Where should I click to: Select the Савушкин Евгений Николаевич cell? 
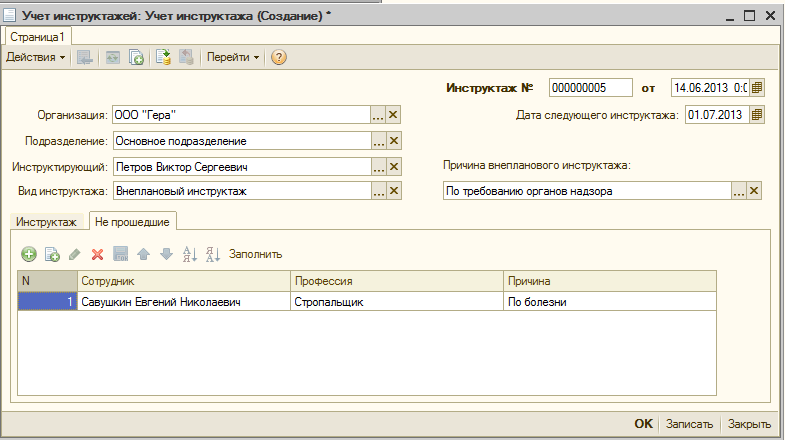184,302
